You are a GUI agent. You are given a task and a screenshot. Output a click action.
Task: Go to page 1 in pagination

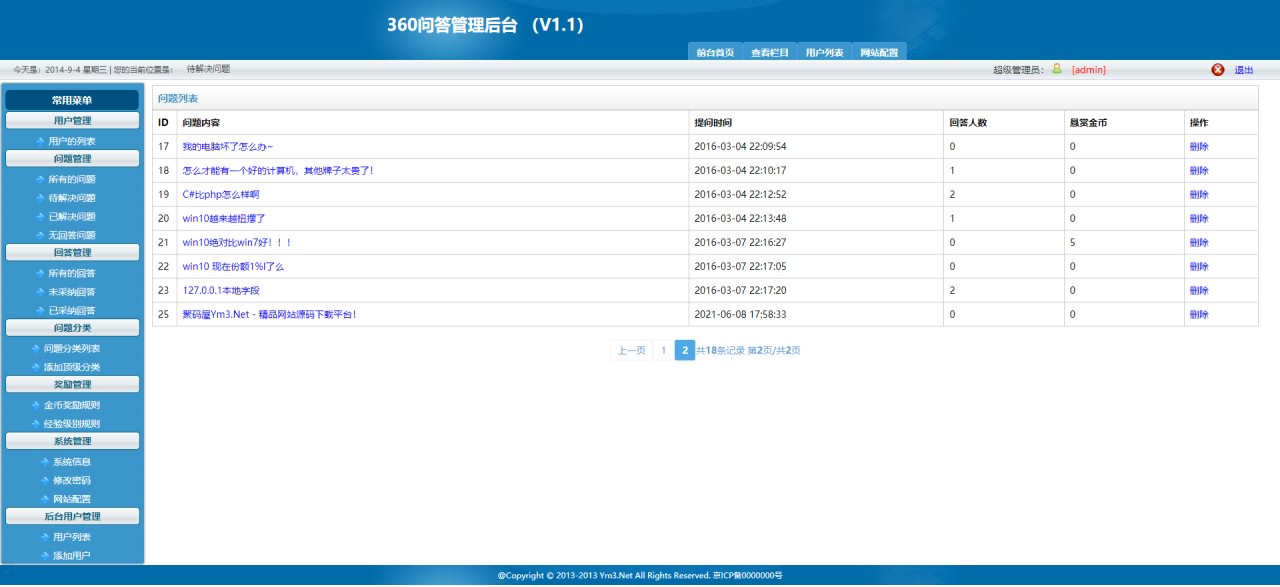[663, 351]
